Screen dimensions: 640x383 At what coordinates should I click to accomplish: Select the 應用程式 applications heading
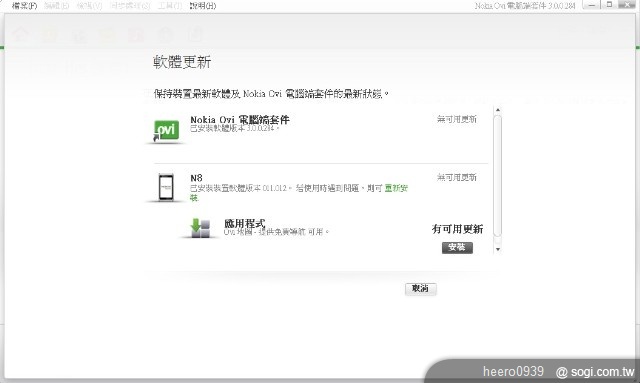244,223
